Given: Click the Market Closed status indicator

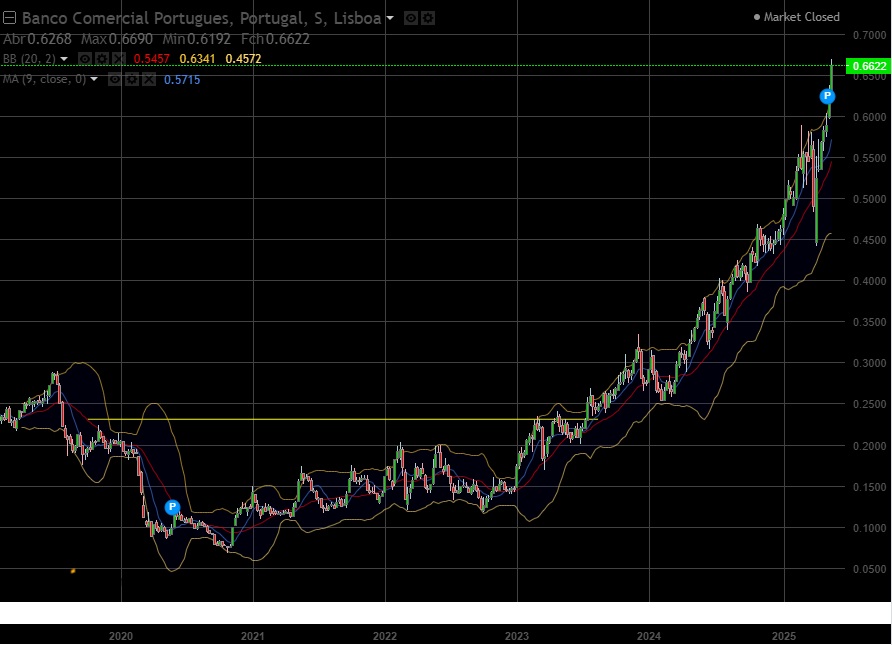Looking at the screenshot, I should [796, 17].
